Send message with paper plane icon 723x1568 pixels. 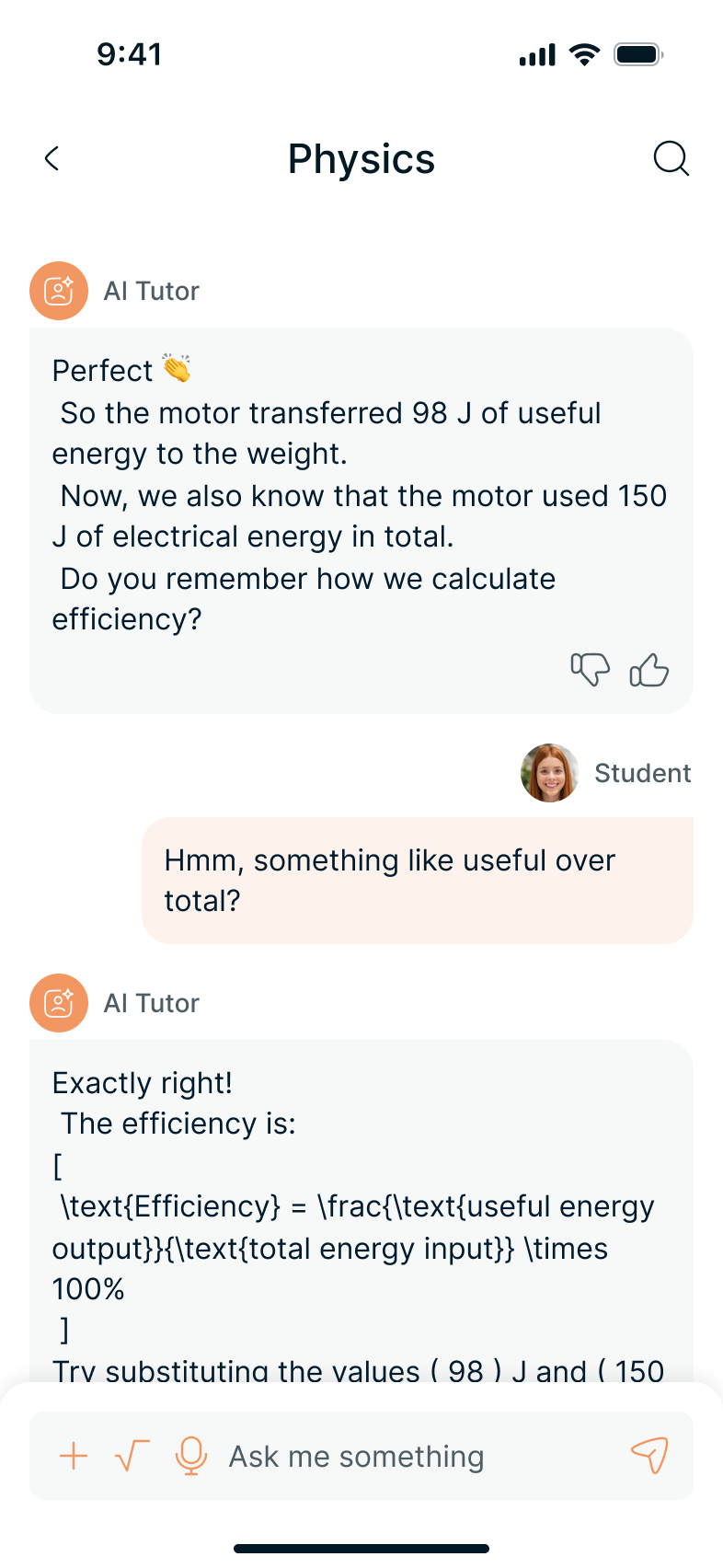(x=648, y=1455)
